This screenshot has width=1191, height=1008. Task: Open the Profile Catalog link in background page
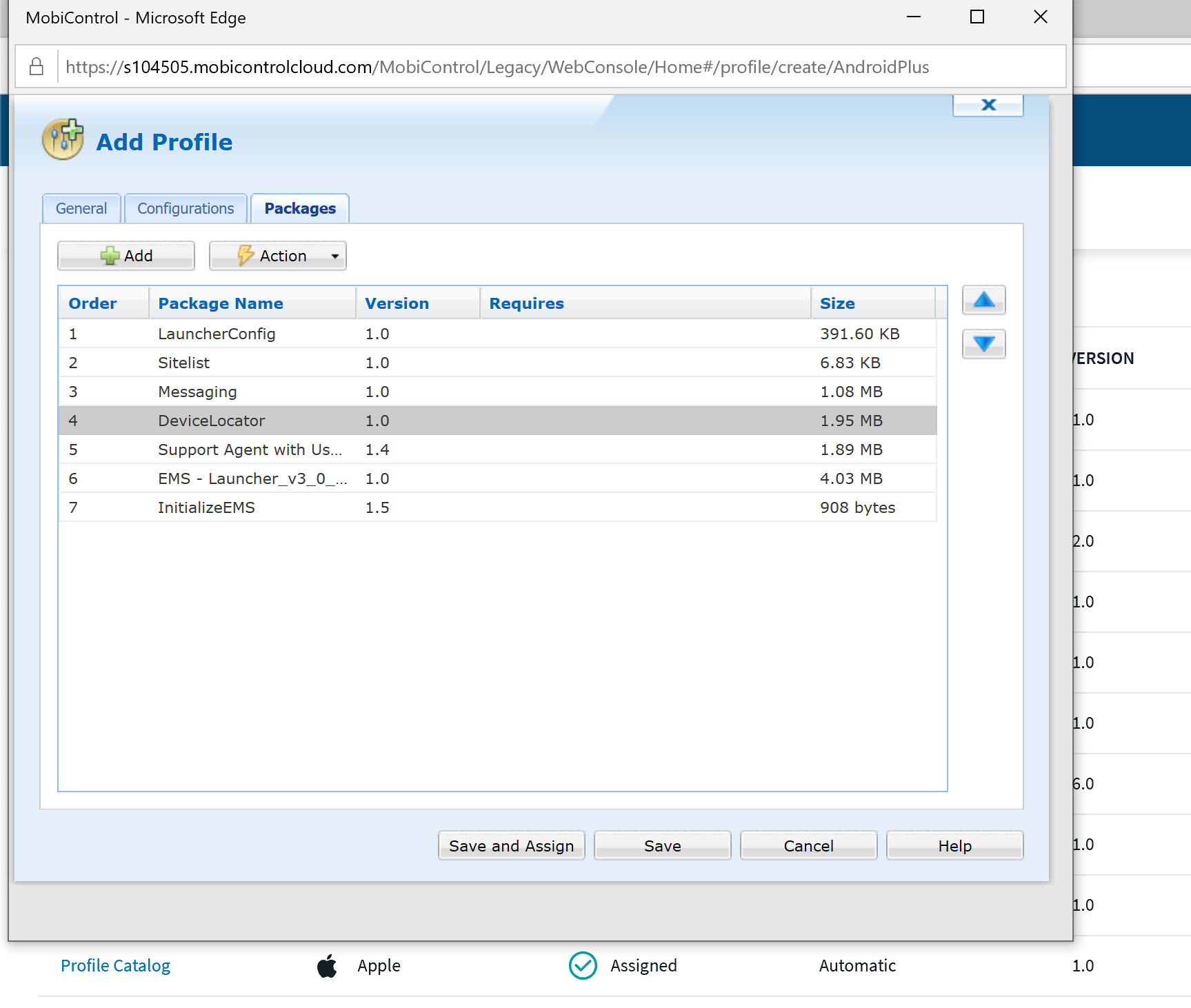tap(115, 965)
